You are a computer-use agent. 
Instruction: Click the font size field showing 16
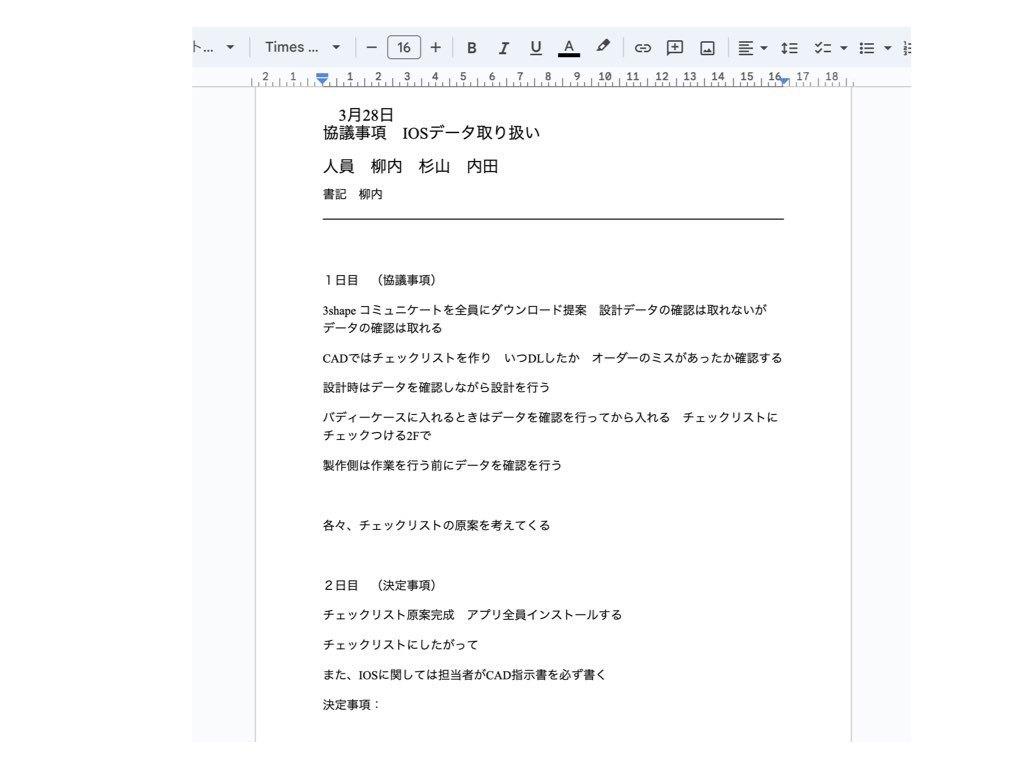(404, 48)
